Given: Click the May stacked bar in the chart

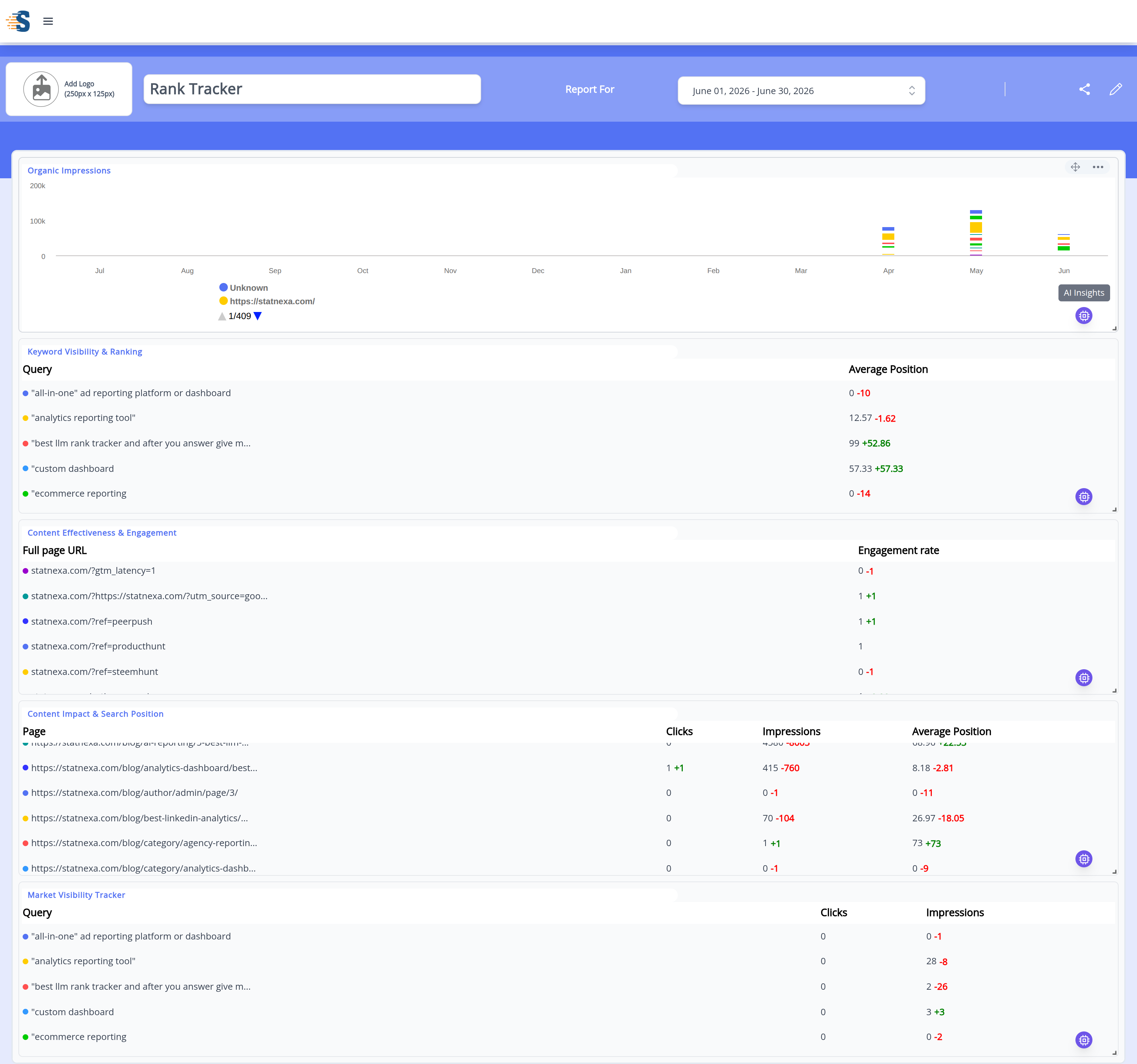Looking at the screenshot, I should pos(976,233).
